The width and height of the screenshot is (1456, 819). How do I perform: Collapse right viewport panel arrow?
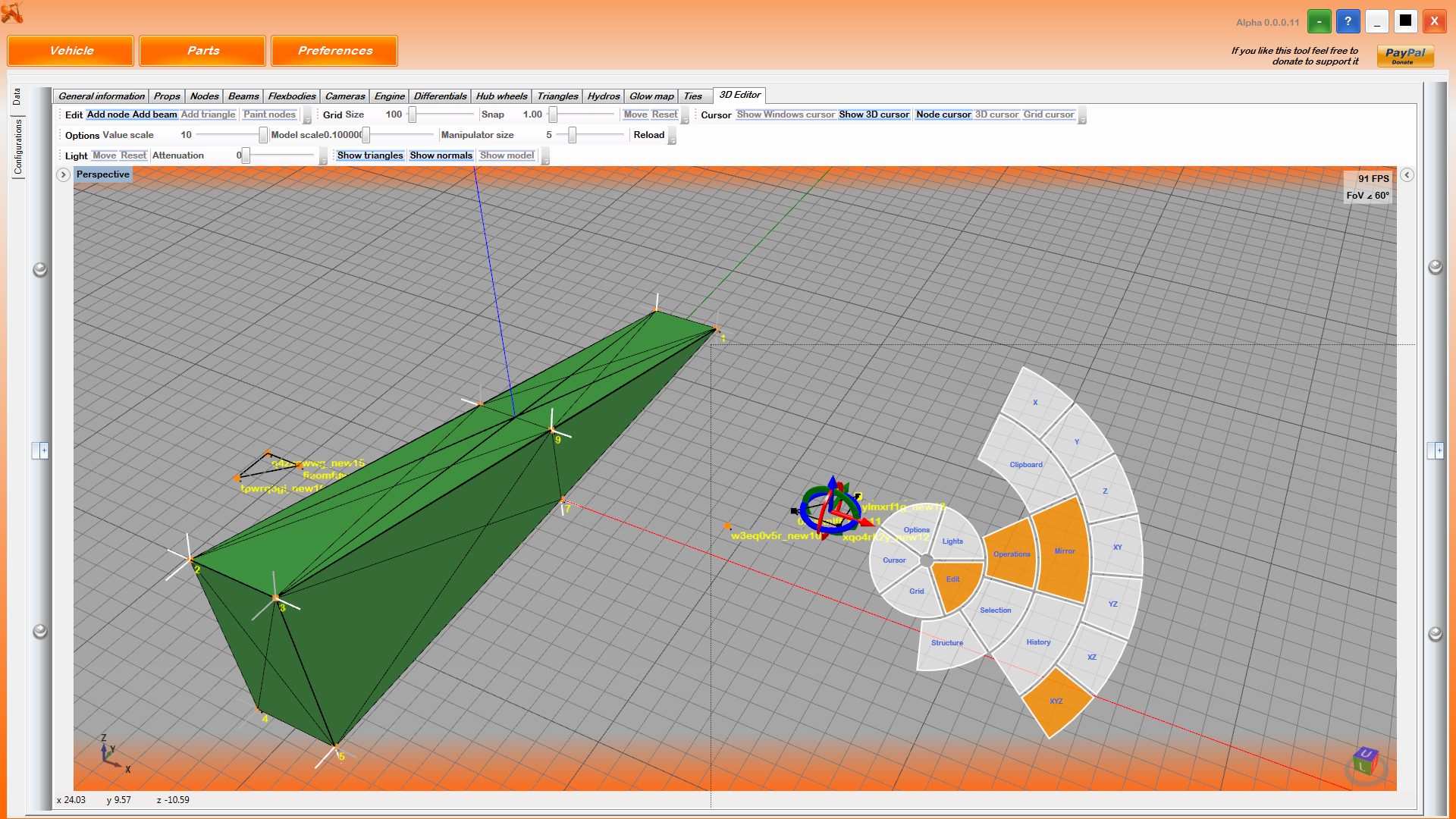tap(1407, 175)
